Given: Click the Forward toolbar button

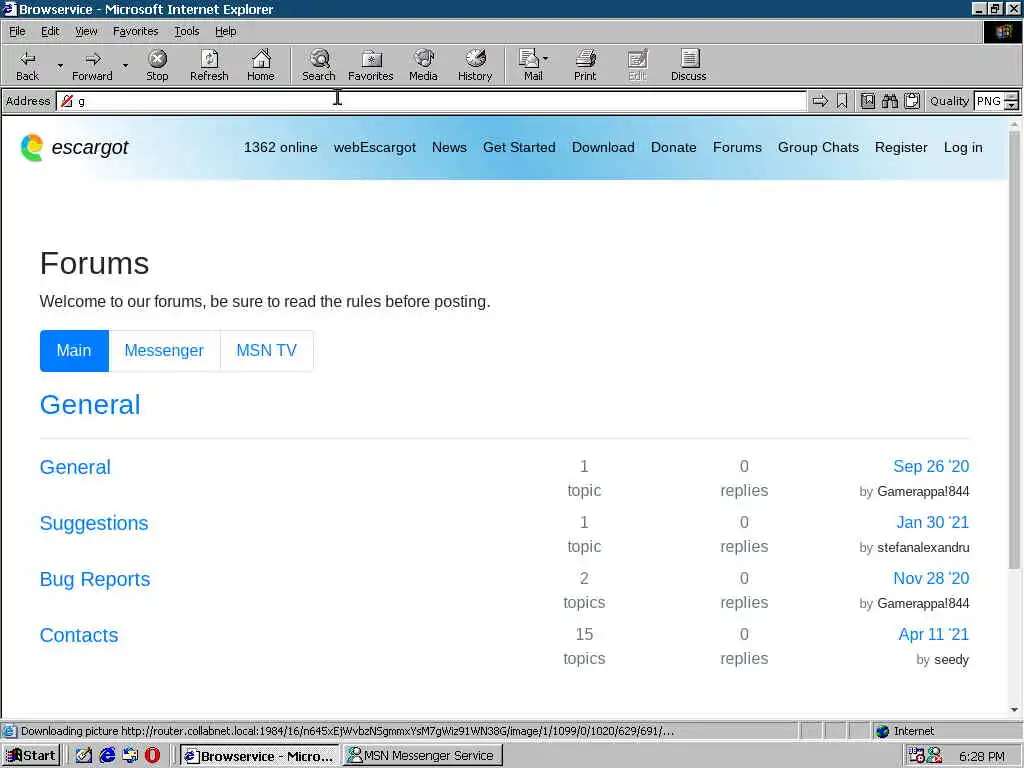Looking at the screenshot, I should click(92, 65).
